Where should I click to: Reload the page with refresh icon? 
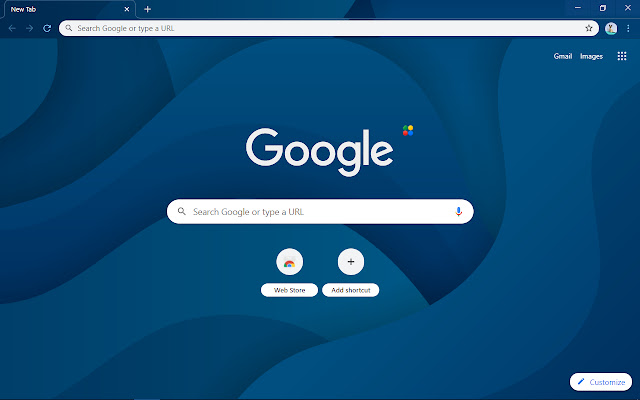point(47,28)
